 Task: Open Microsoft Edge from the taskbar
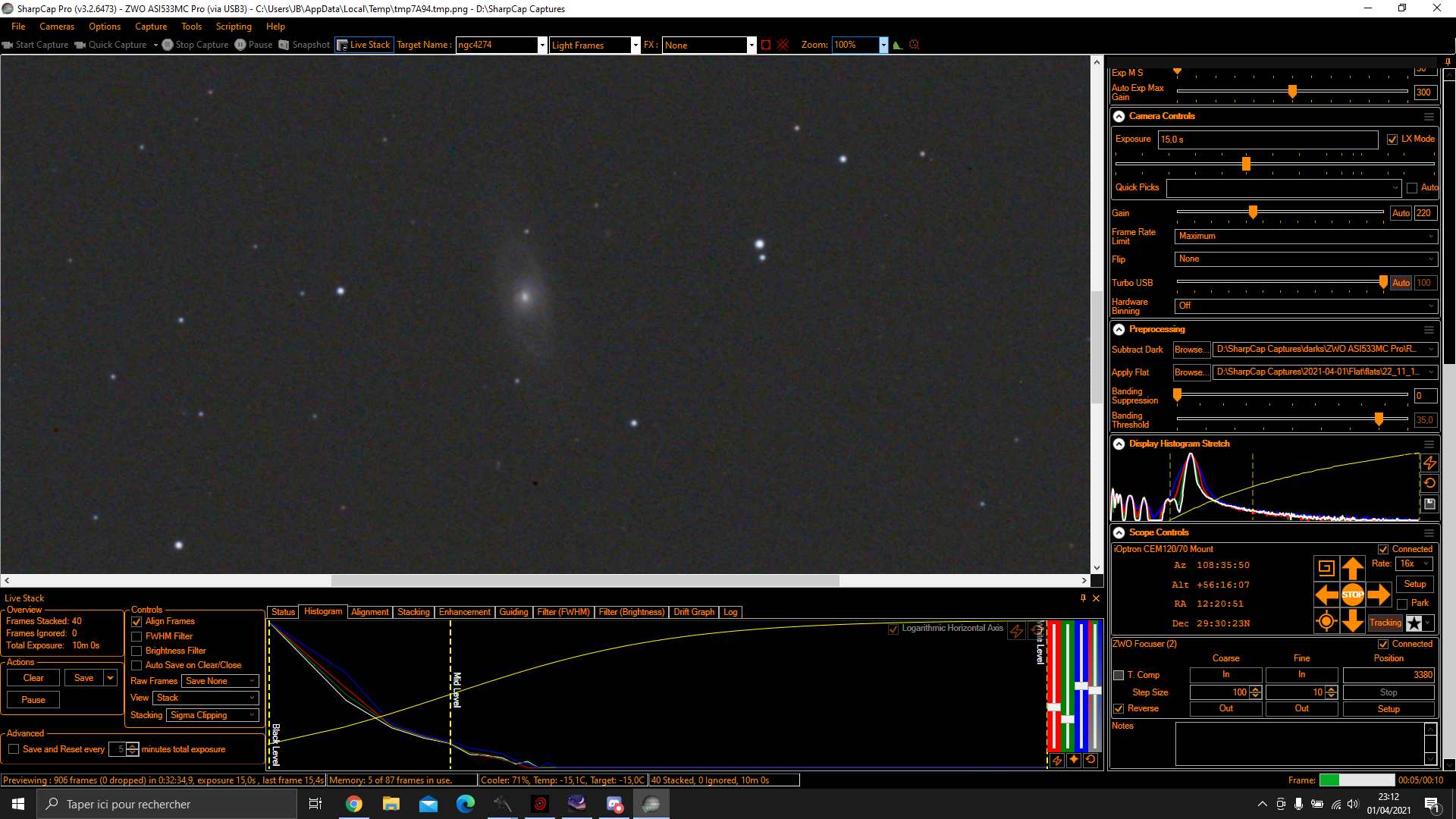pyautogui.click(x=466, y=804)
